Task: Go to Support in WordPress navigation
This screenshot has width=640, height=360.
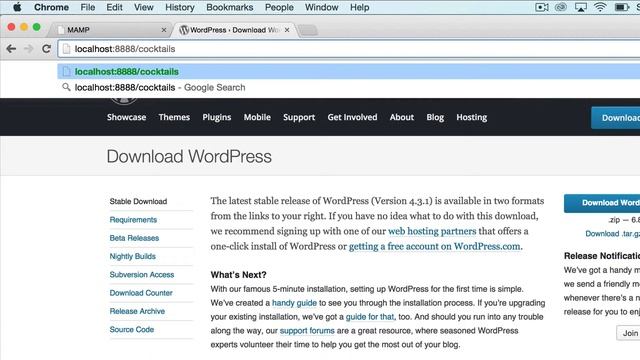Action: (299, 118)
